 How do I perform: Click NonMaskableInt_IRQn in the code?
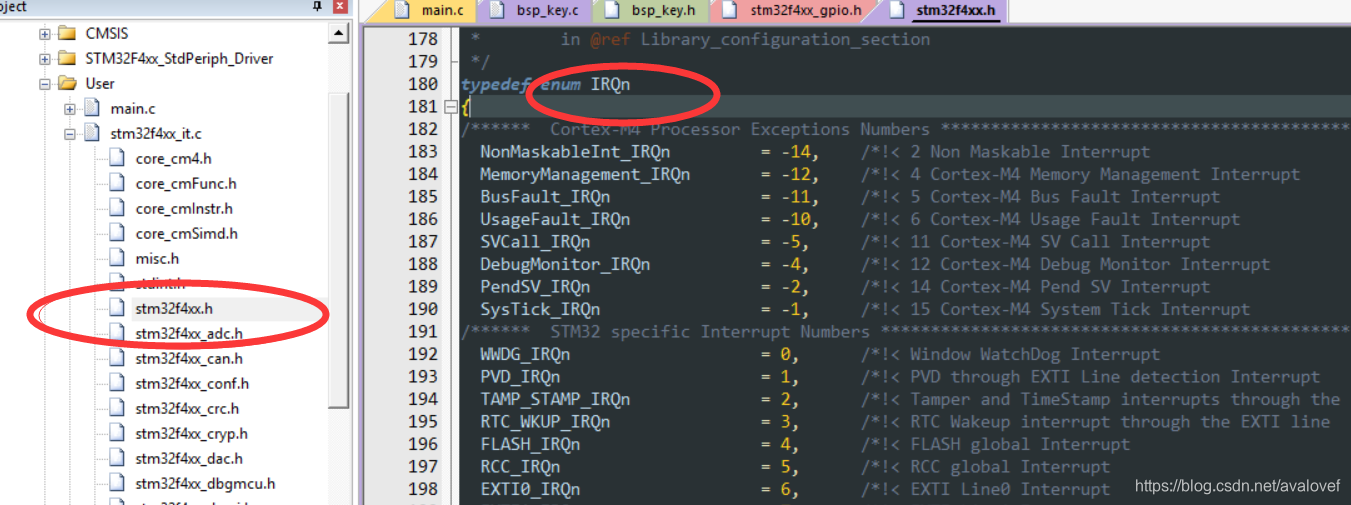(x=575, y=152)
